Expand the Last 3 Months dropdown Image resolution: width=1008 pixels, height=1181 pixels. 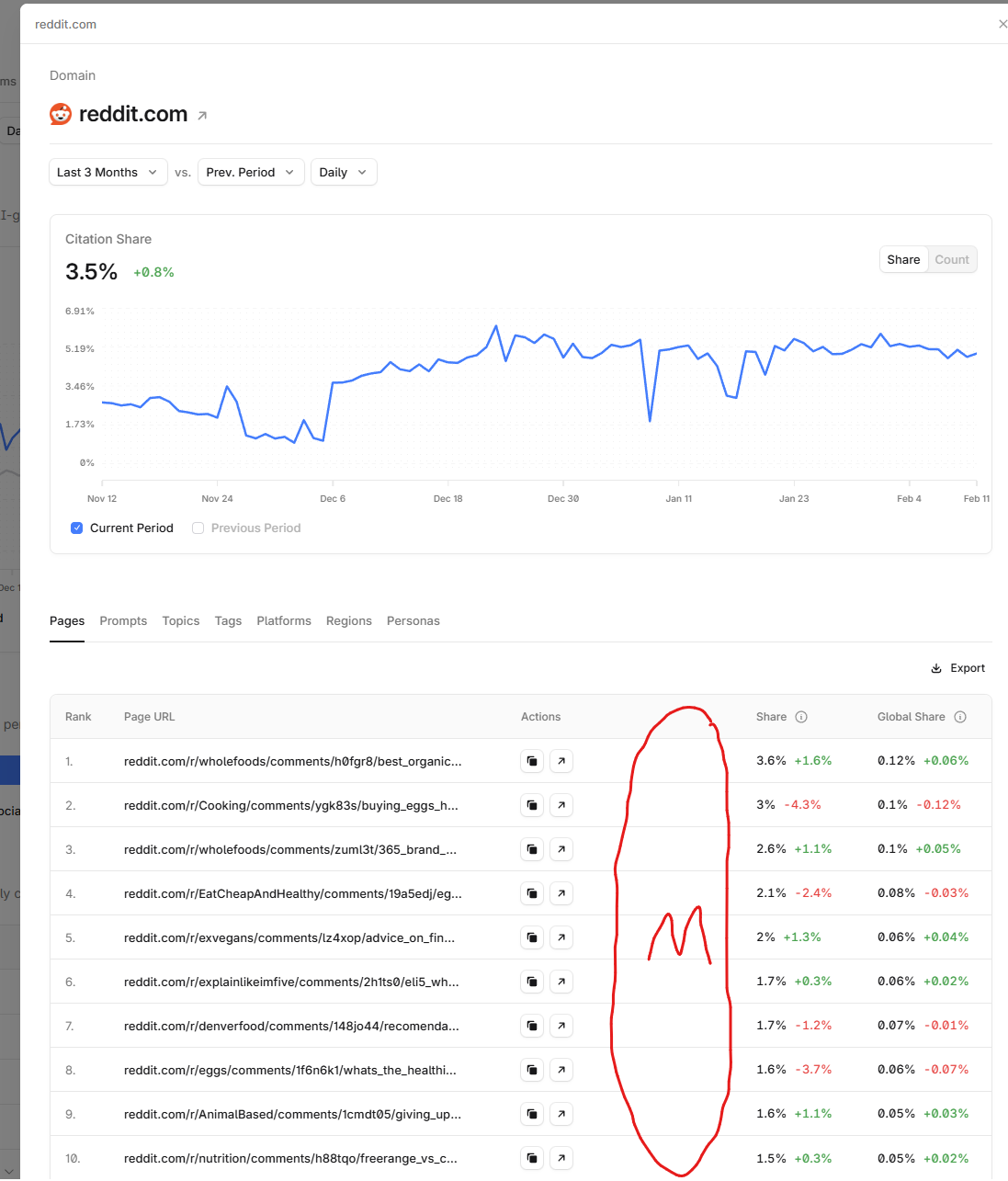click(108, 172)
